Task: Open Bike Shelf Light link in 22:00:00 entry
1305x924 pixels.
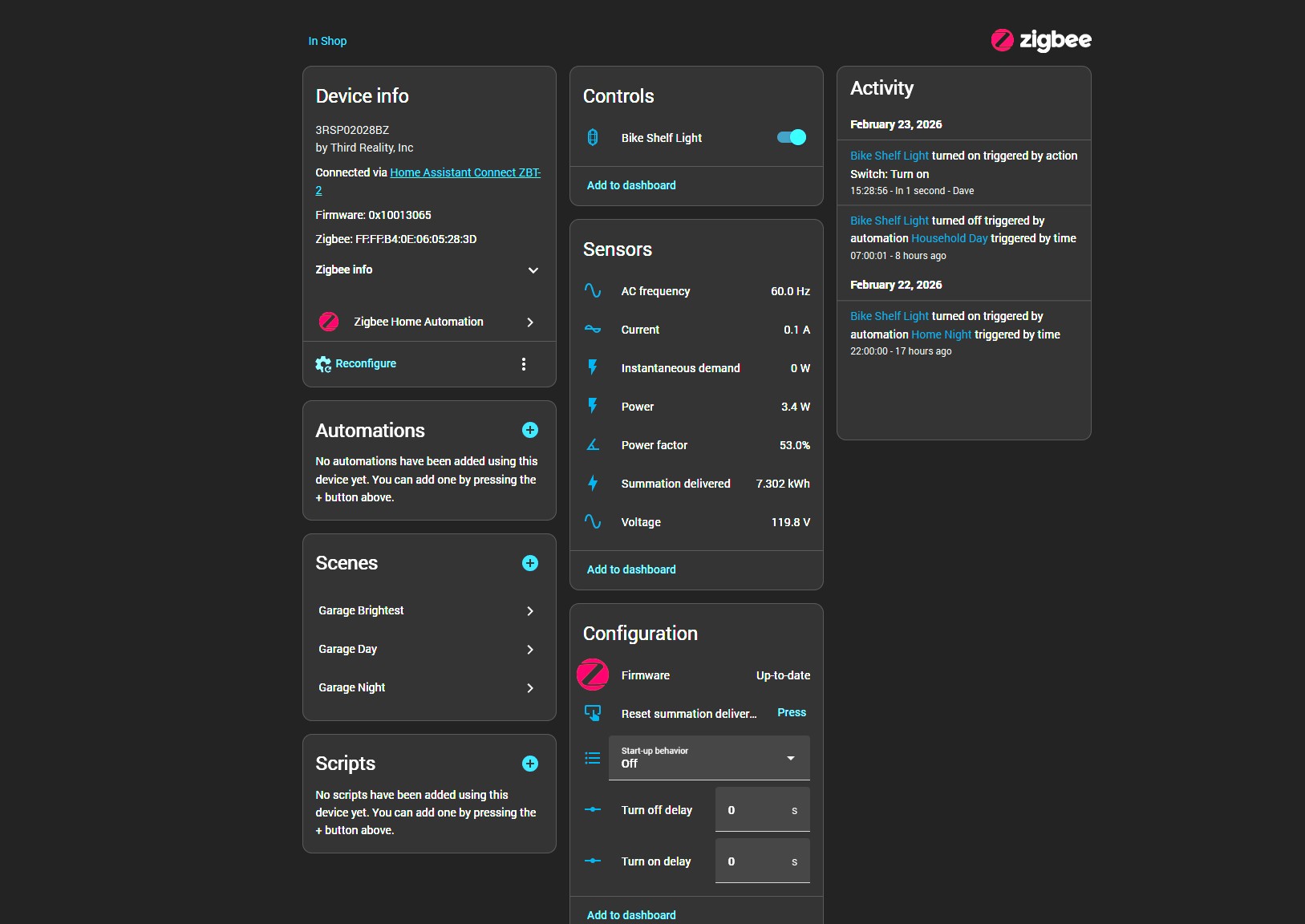Action: (x=890, y=316)
